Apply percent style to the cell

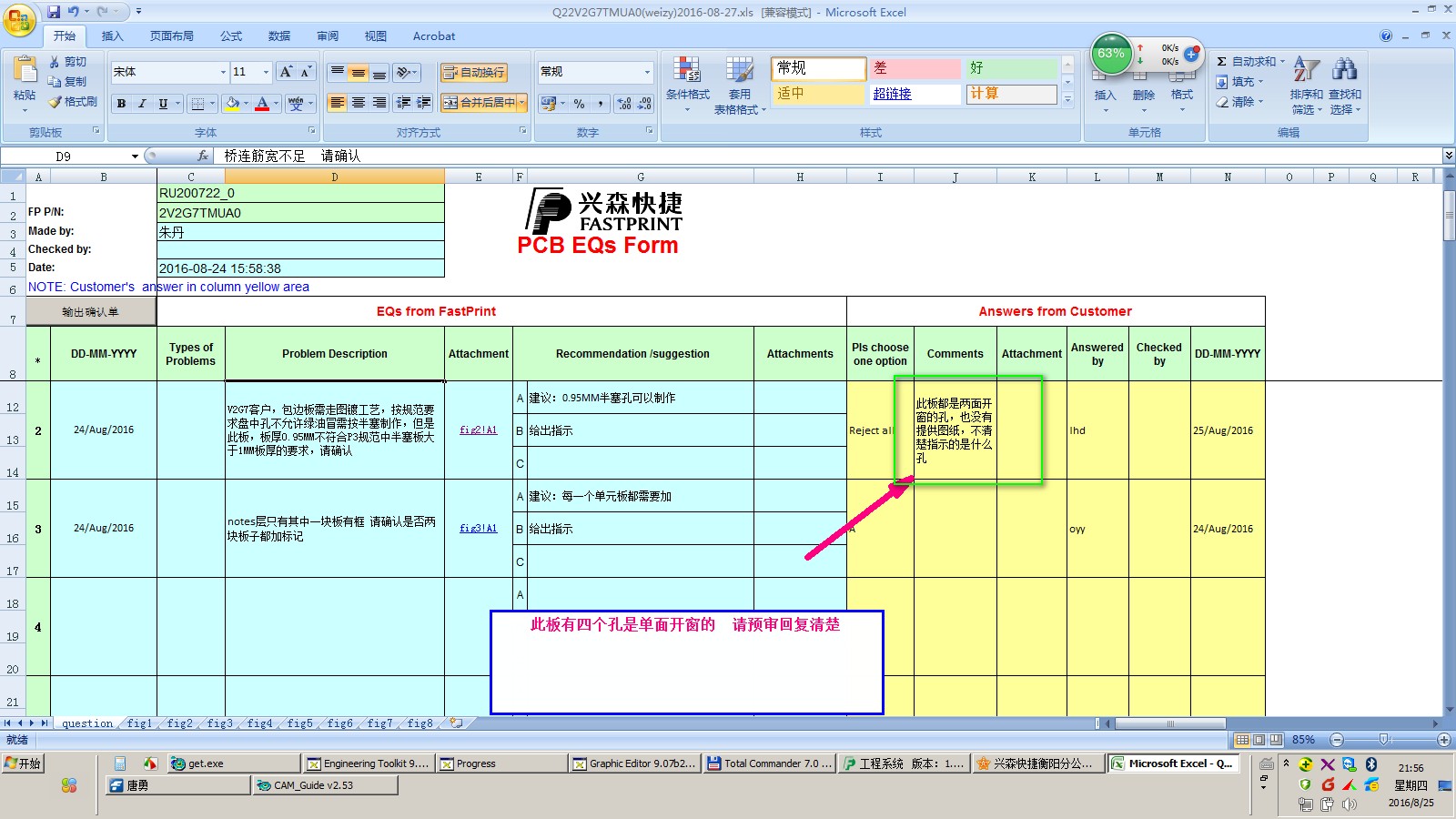[580, 104]
